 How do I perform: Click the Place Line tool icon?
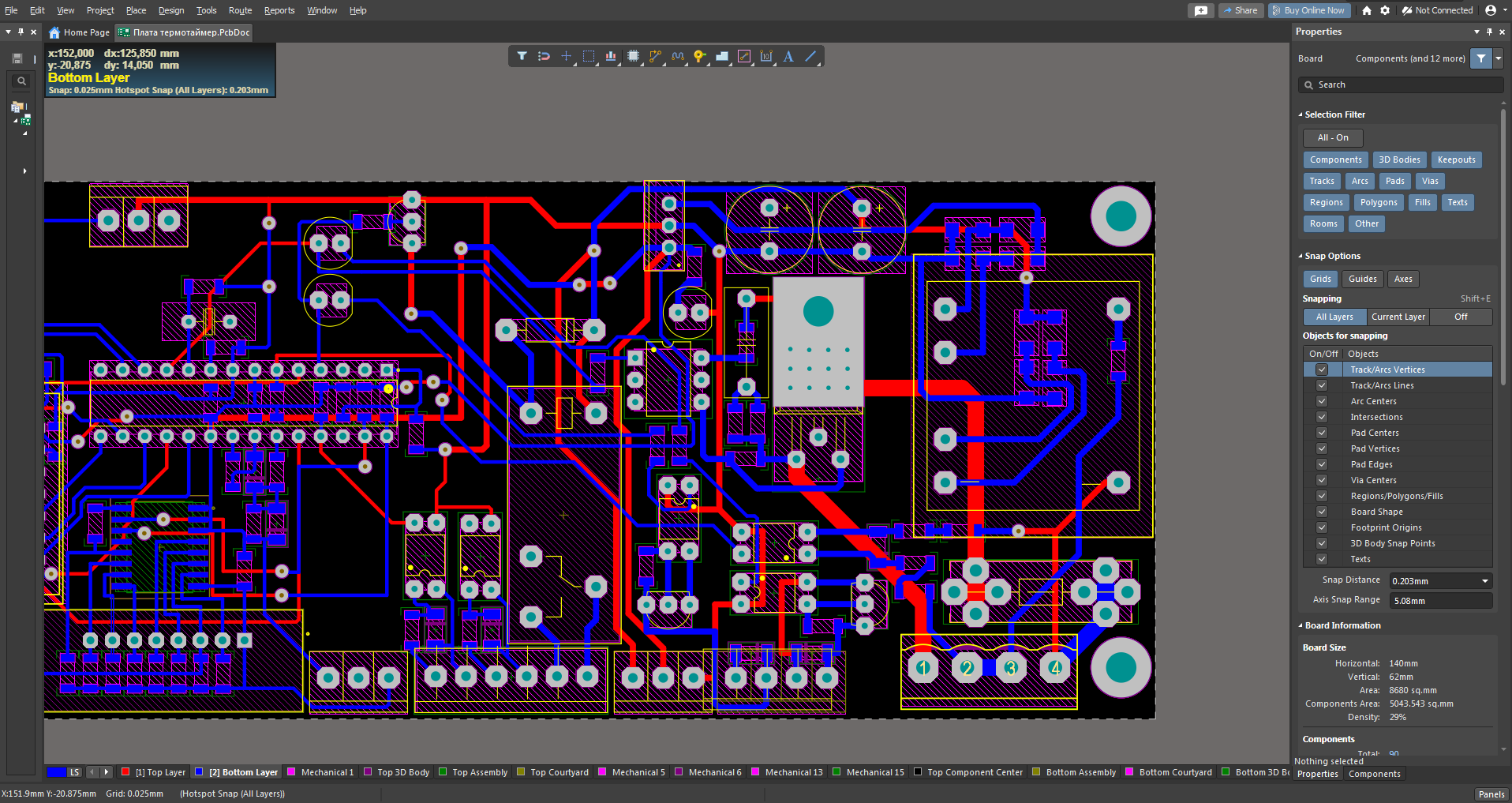810,56
